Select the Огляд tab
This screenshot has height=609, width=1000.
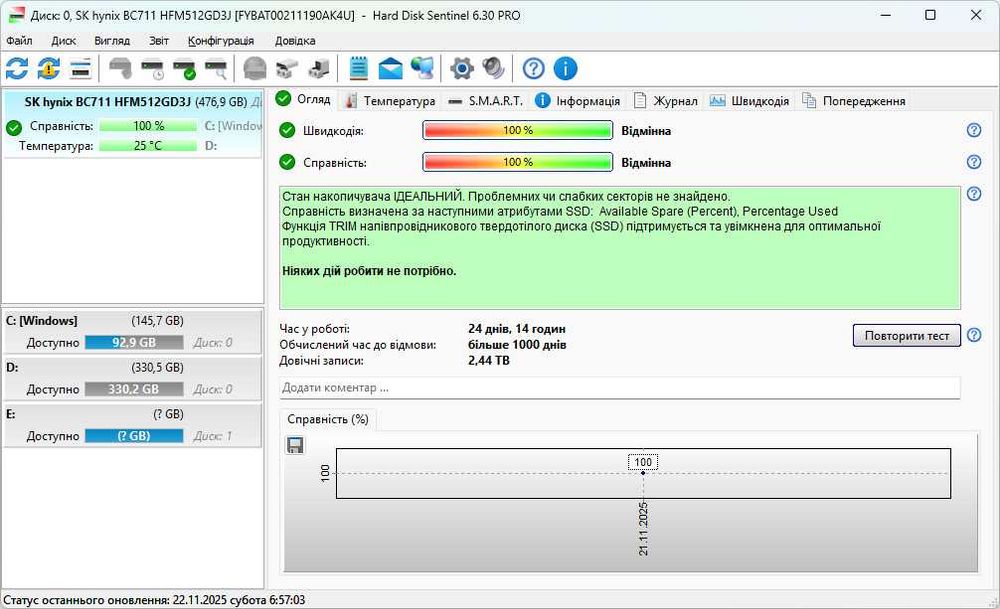[x=304, y=99]
